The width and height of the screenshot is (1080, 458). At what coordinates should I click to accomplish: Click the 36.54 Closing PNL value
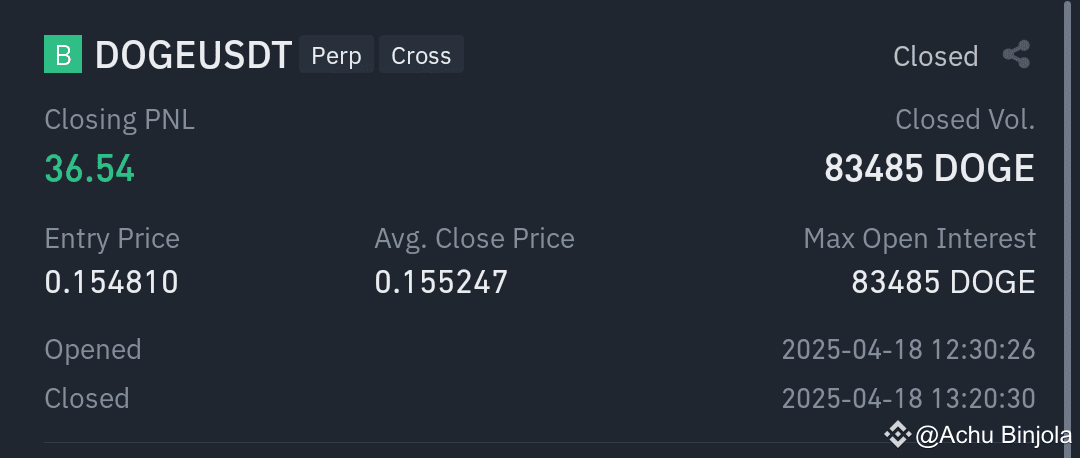tap(90, 168)
